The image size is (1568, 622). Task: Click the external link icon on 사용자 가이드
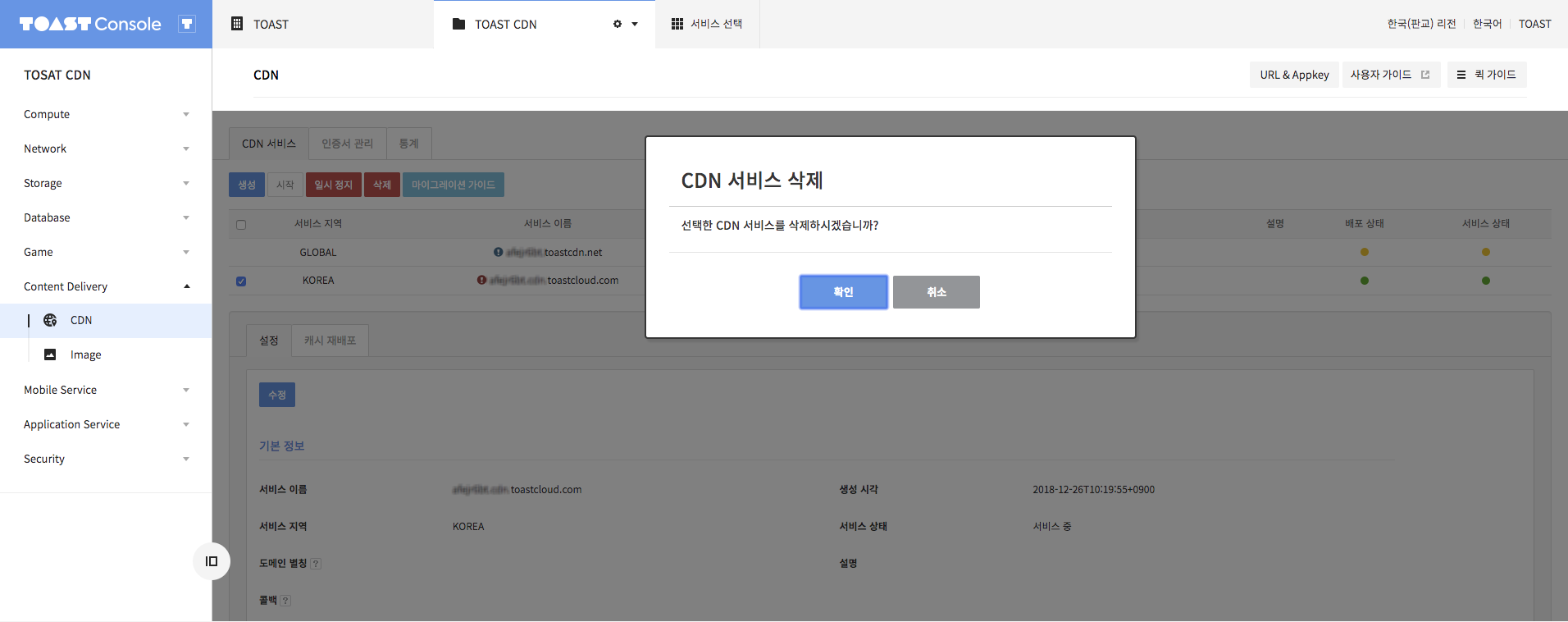point(1425,75)
